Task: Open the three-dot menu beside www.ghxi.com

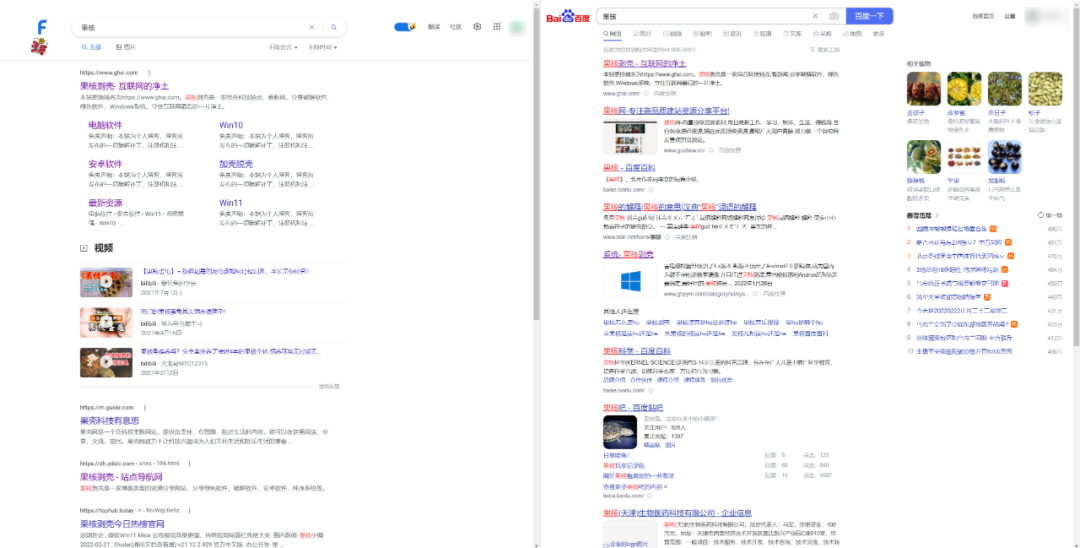Action: click(x=149, y=72)
